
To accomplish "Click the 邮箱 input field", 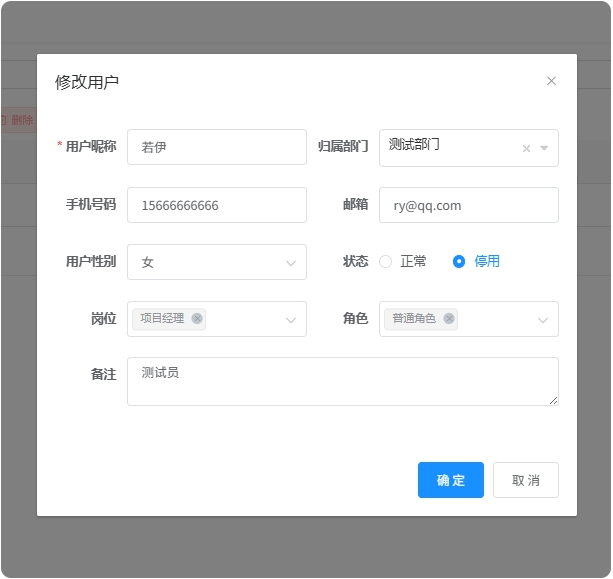I will pos(469,205).
